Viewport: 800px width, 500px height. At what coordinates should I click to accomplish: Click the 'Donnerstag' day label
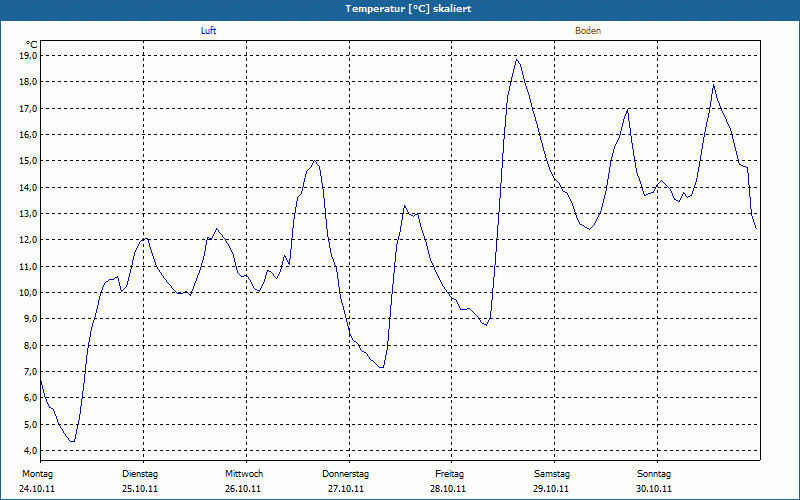pos(345,474)
